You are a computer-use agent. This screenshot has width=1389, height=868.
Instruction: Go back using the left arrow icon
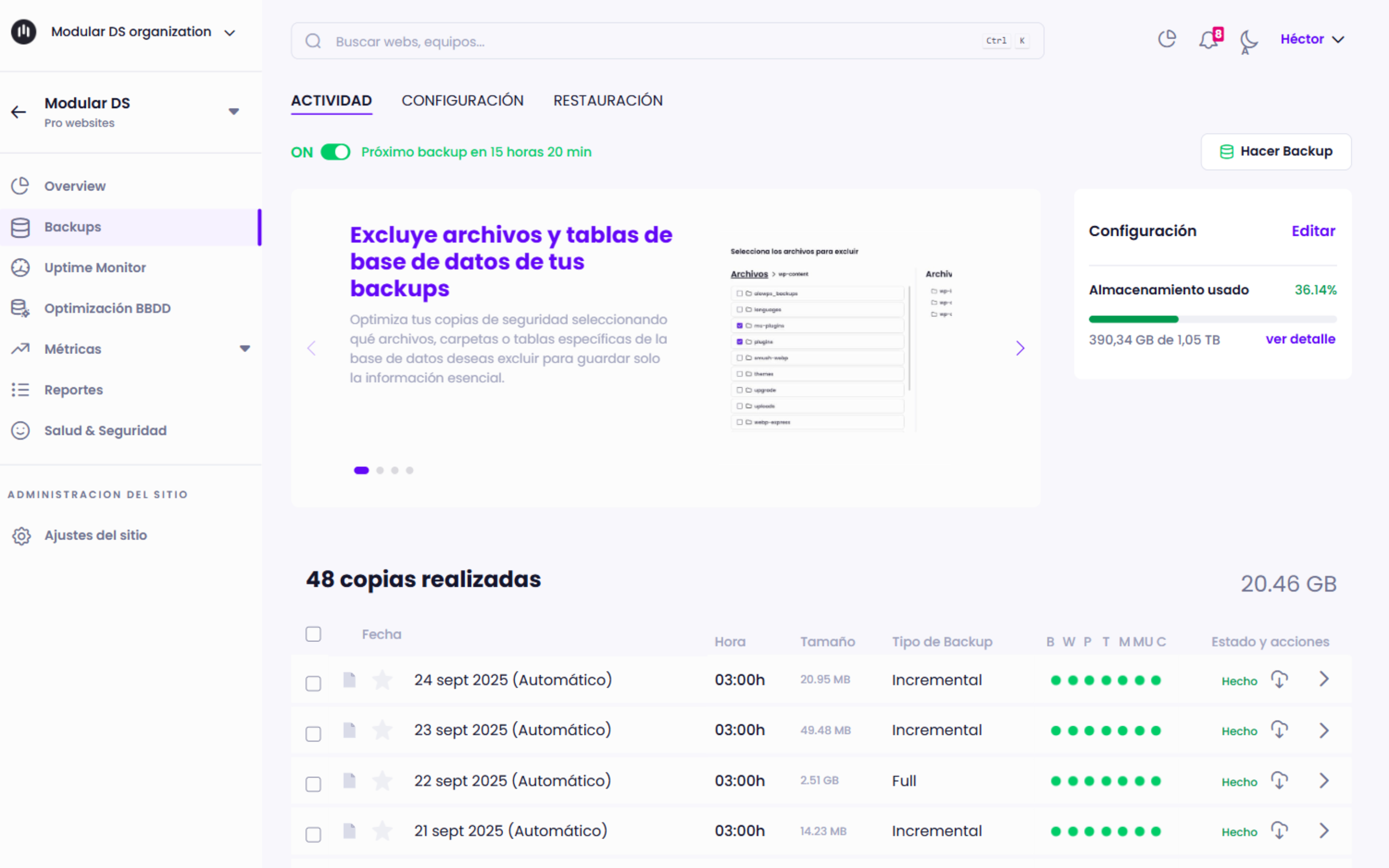coord(19,112)
